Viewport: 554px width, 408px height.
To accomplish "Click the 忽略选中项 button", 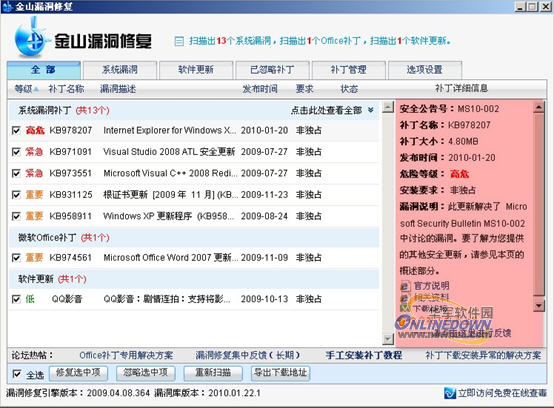I will click(146, 373).
